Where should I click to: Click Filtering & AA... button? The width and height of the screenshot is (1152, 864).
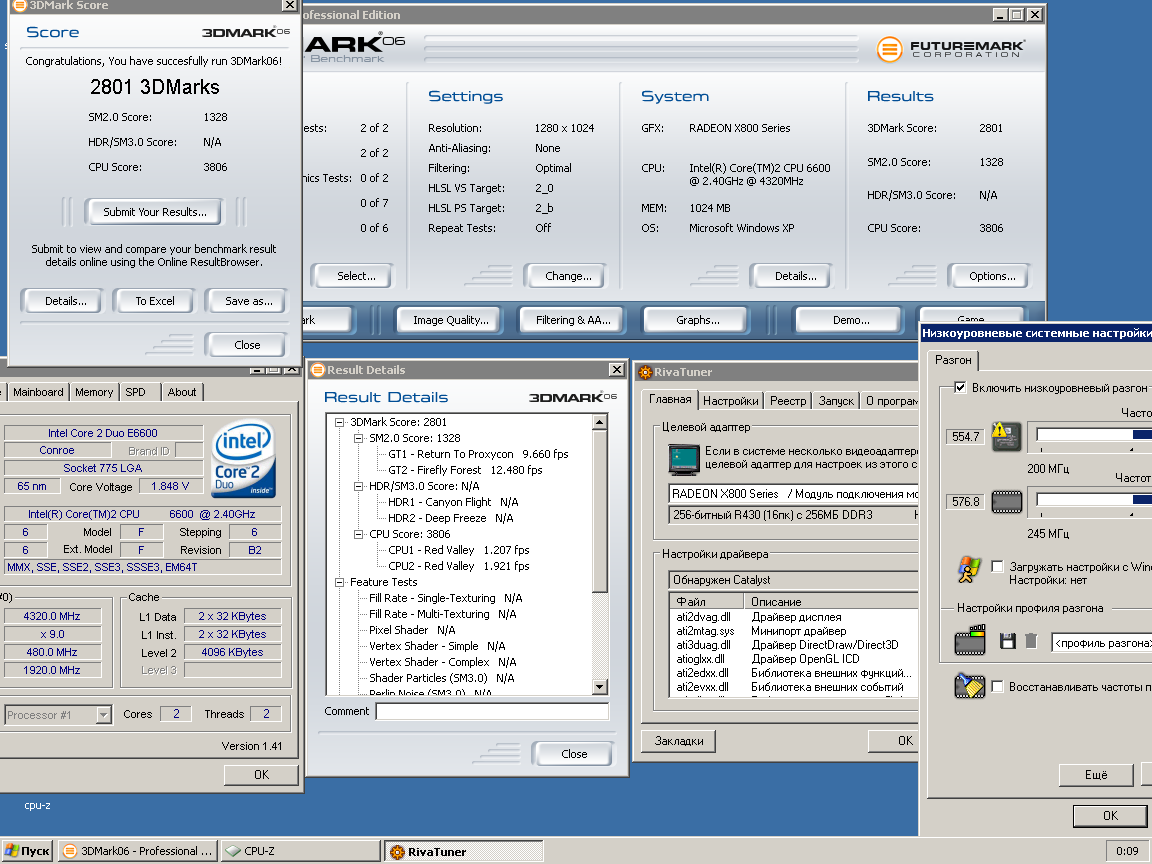[573, 320]
